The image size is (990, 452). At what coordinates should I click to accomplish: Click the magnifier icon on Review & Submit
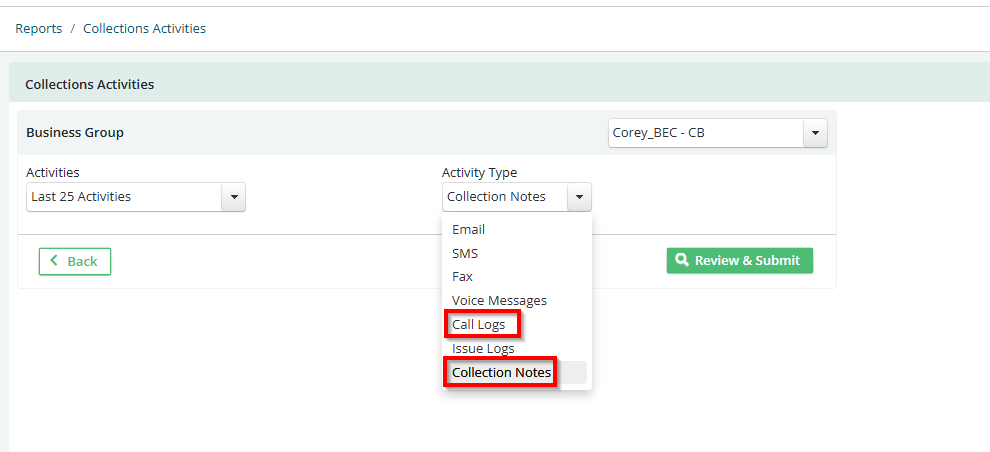[681, 260]
